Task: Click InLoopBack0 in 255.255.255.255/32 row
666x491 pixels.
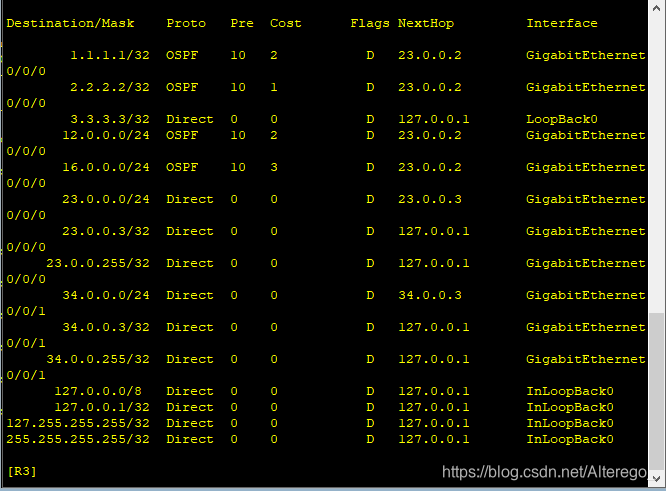Action: click(x=570, y=439)
